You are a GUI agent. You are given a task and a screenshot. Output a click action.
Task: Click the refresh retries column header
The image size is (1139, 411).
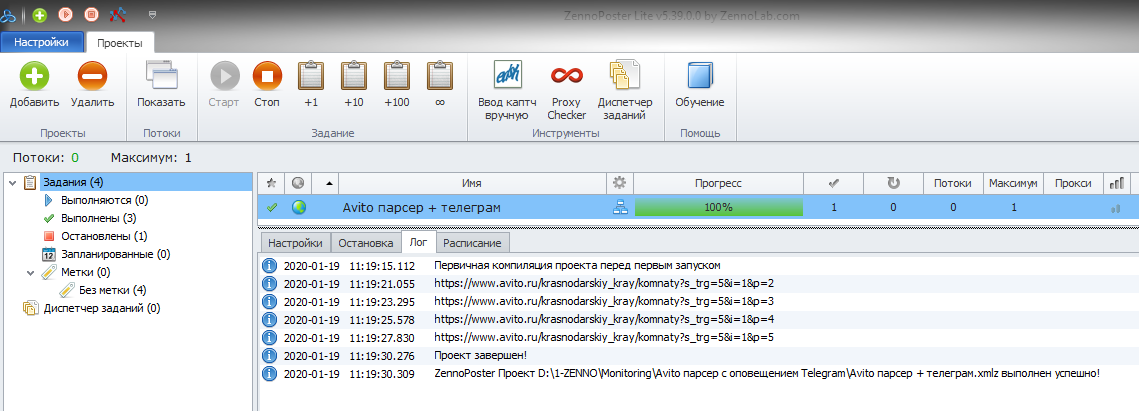pos(893,184)
